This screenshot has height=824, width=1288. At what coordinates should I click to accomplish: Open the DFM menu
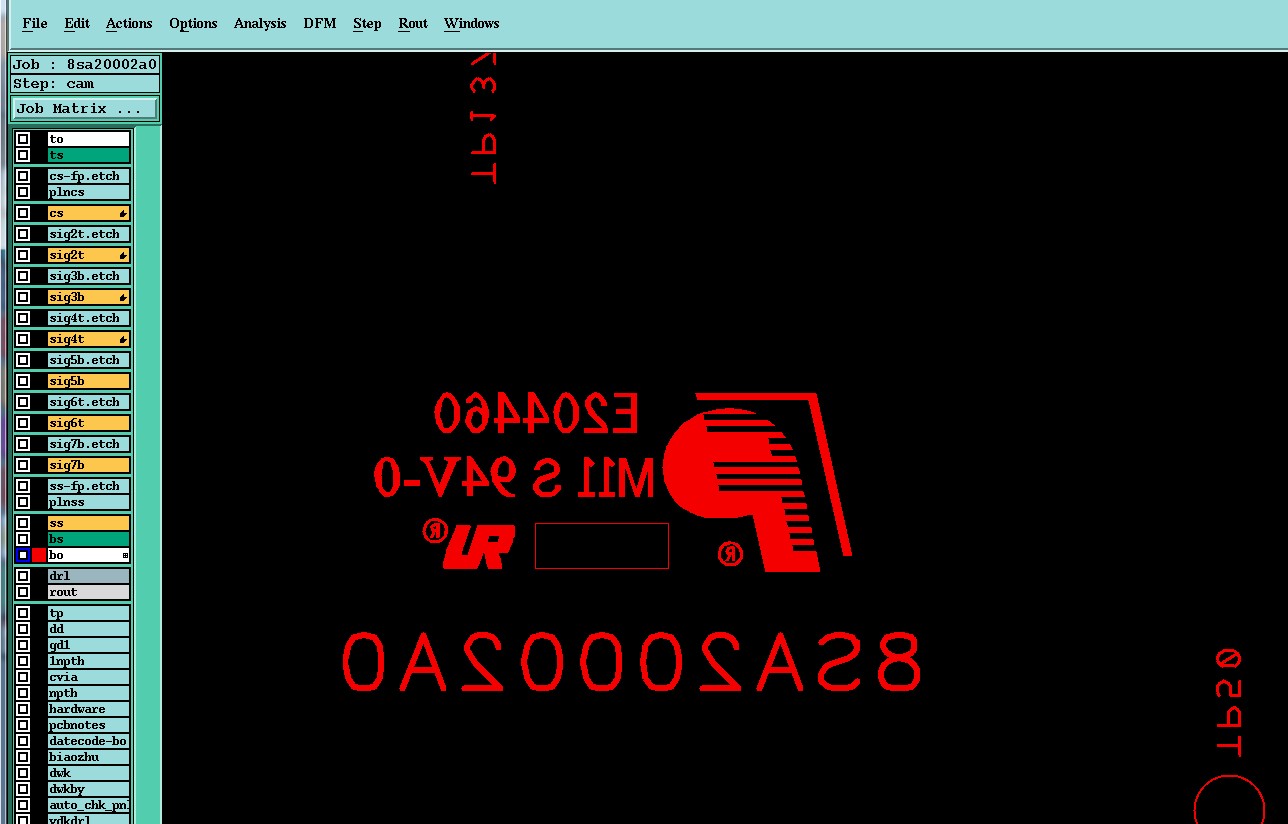point(320,23)
